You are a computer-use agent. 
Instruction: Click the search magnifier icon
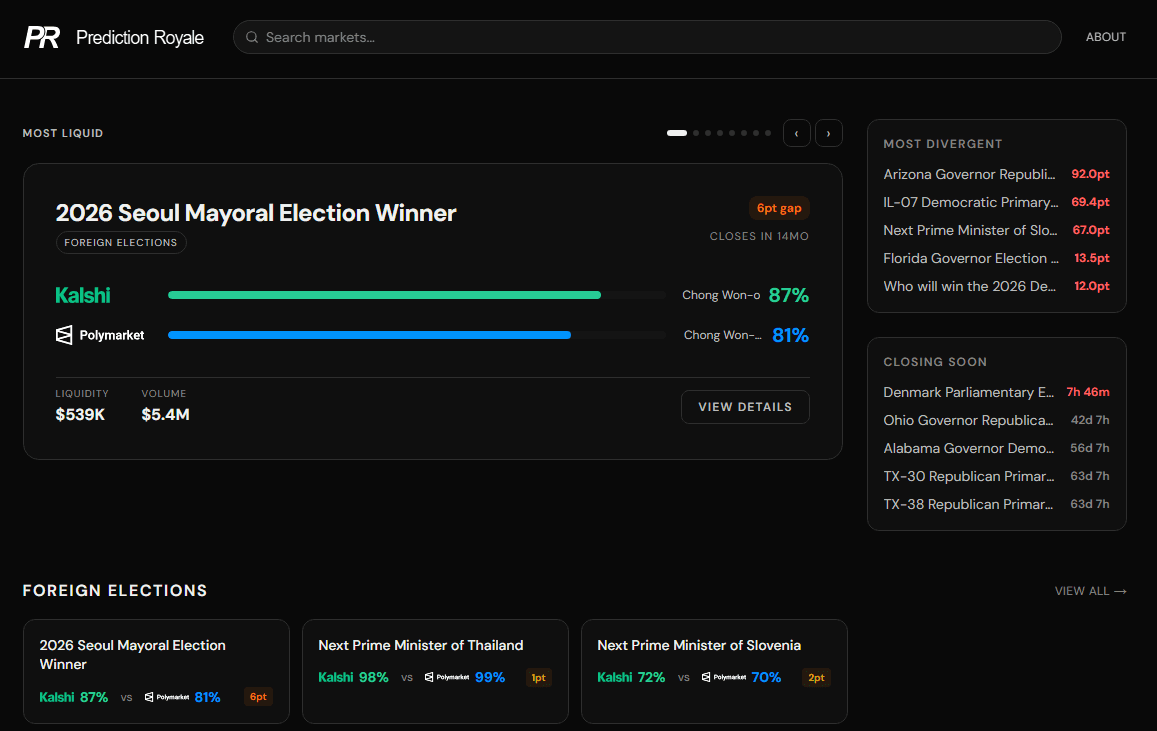(252, 37)
